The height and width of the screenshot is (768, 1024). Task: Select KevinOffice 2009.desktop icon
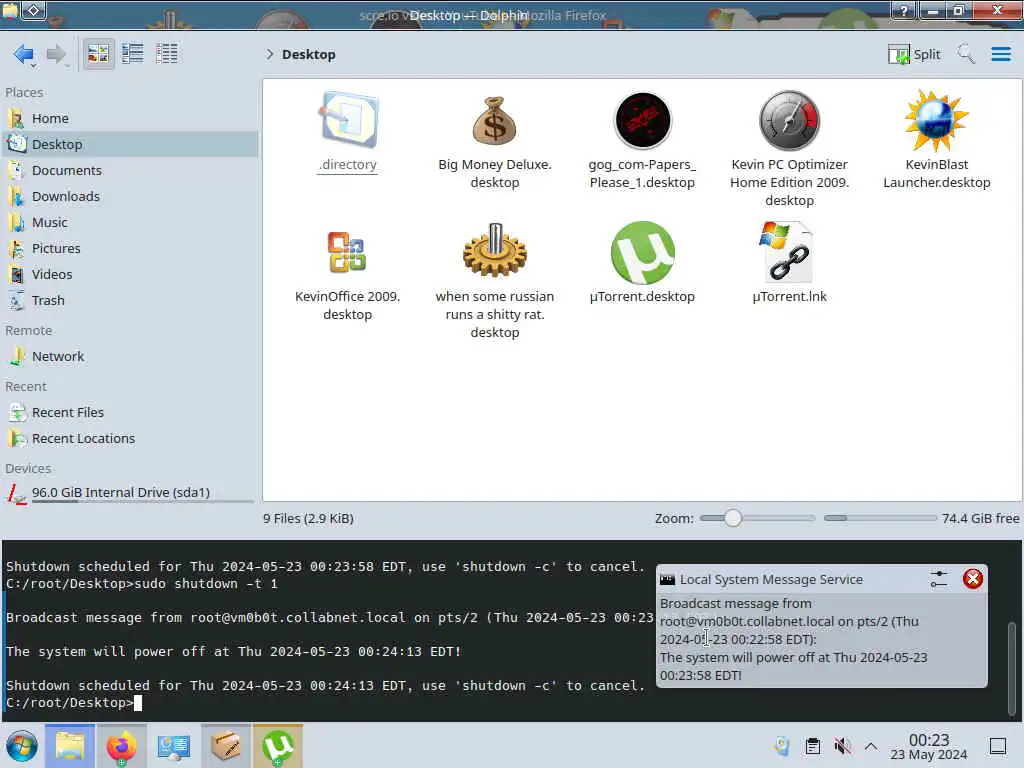347,252
